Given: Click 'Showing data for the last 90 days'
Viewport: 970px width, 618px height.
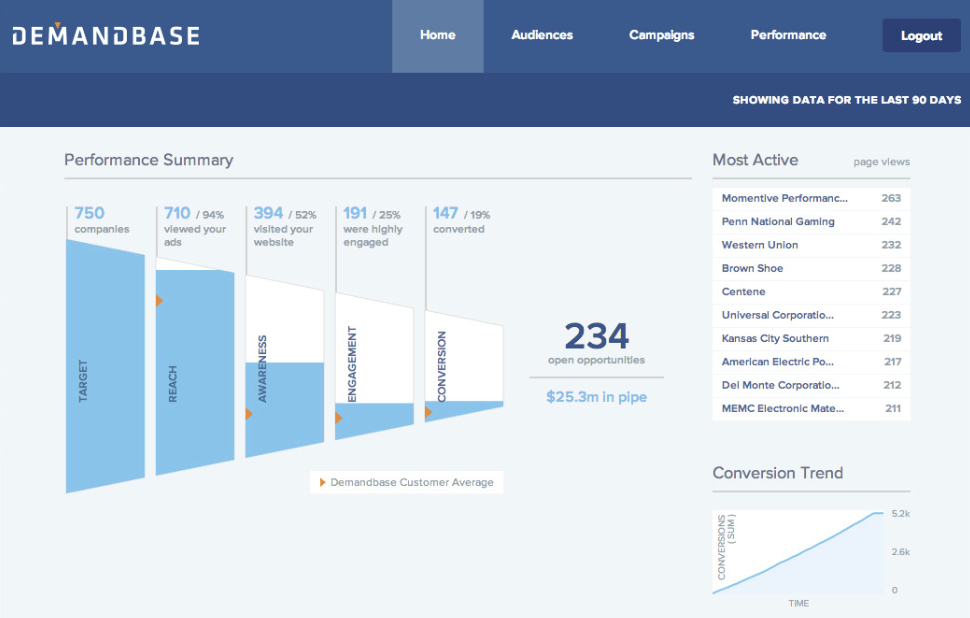Looking at the screenshot, I should (x=847, y=100).
